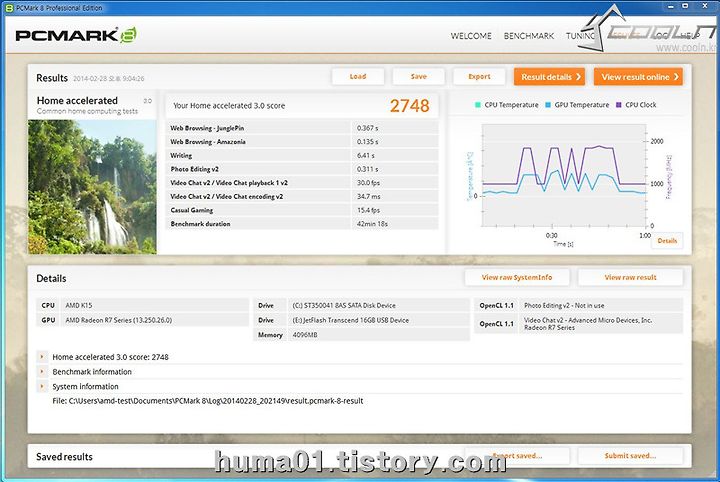Select Video Chat encoding v2 row
Viewport: 720px width, 482px height.
coord(302,196)
